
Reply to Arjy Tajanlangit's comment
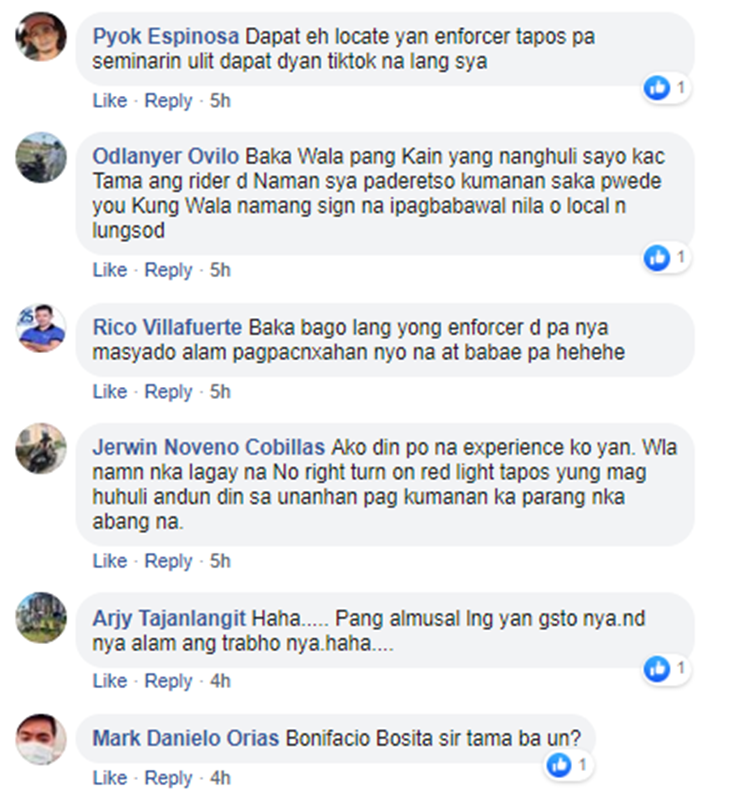click(x=168, y=680)
